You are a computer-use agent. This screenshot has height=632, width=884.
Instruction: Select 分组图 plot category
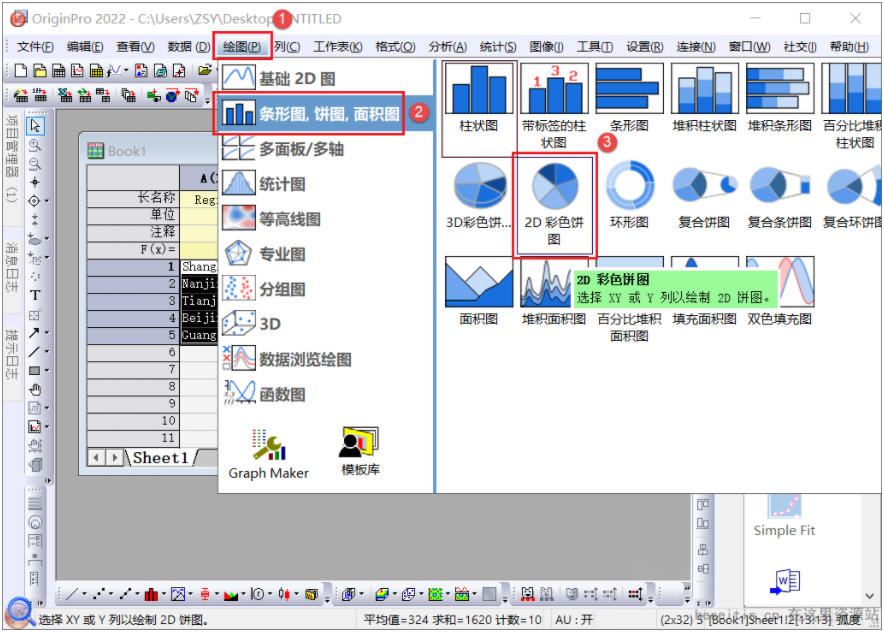point(264,289)
